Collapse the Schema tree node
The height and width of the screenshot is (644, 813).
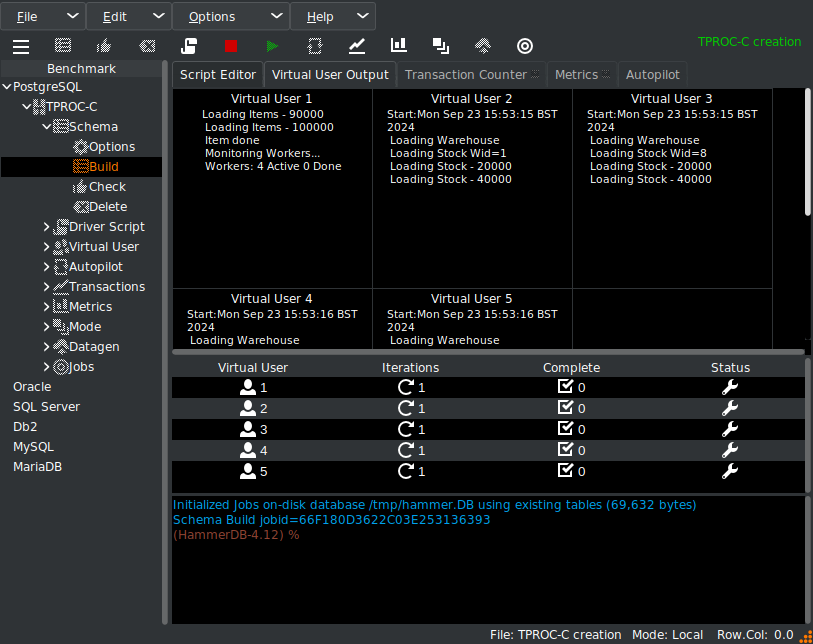pos(47,127)
